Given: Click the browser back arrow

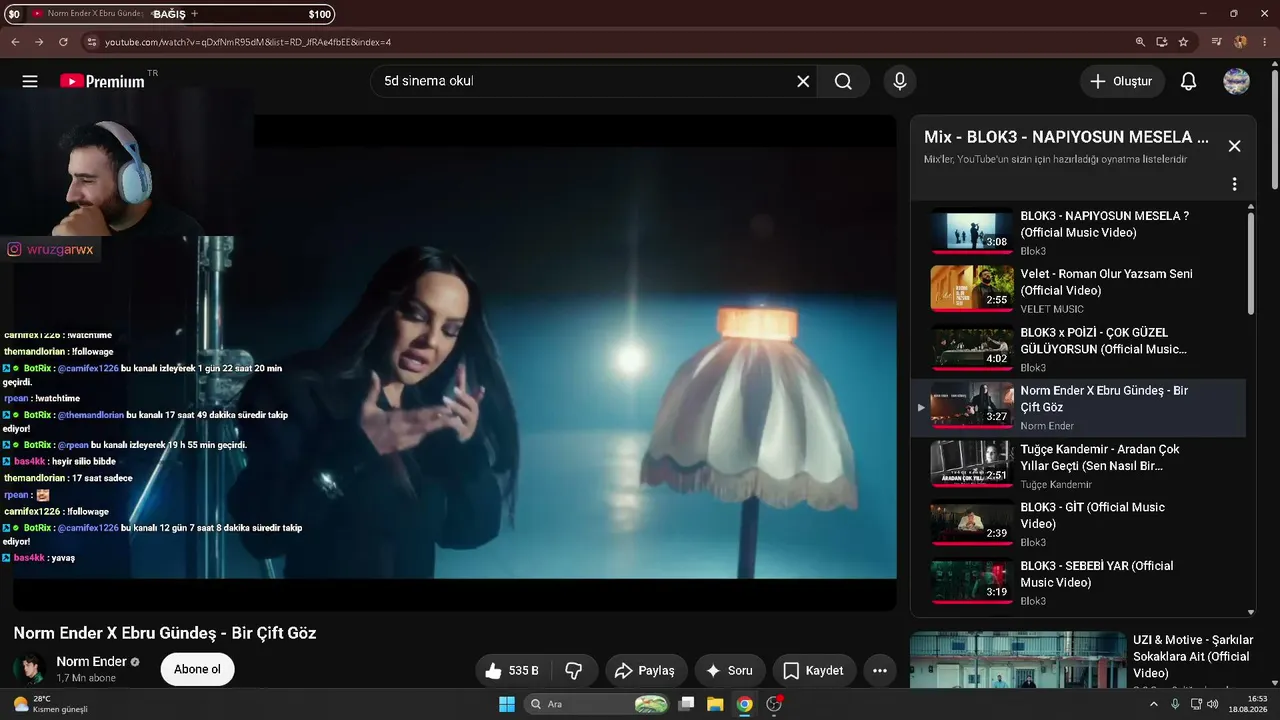Looking at the screenshot, I should pos(15,42).
